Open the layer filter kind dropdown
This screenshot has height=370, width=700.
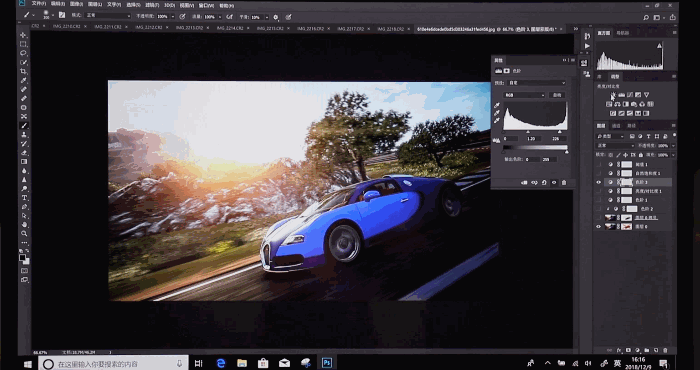click(611, 136)
